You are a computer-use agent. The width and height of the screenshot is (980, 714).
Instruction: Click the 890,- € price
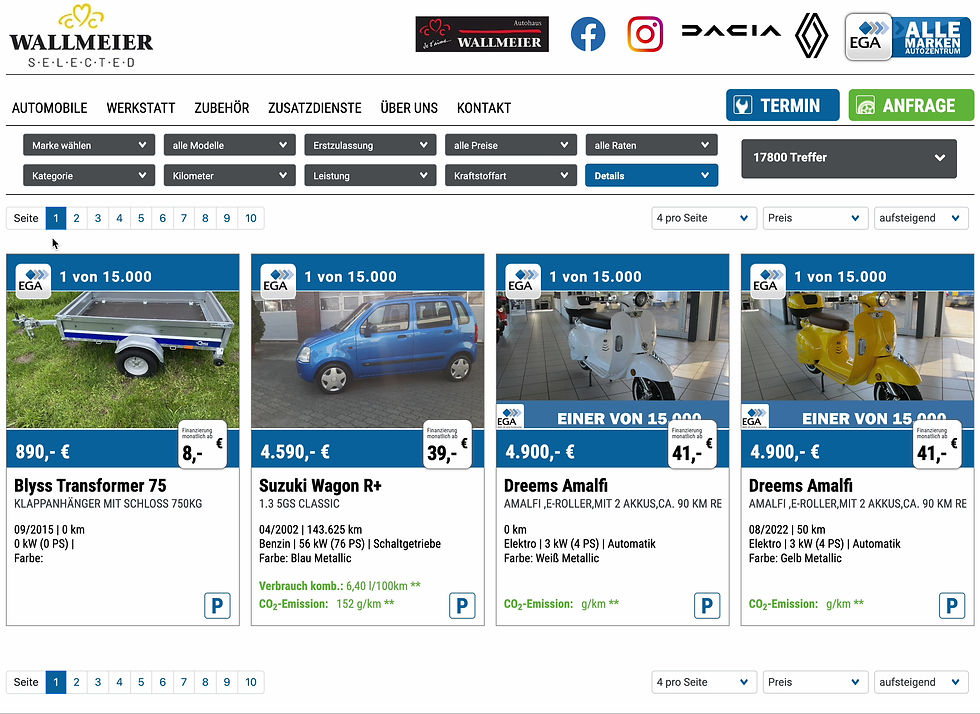pos(42,451)
